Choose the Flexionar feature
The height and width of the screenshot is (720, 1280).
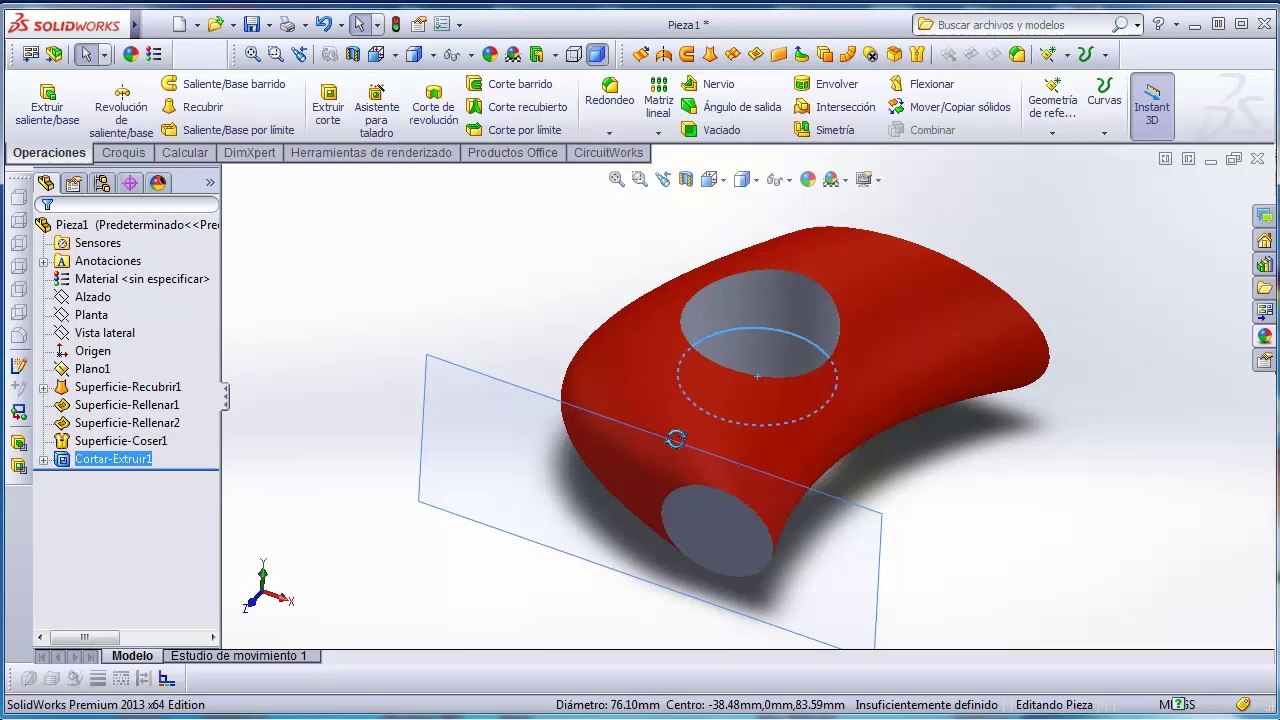(x=920, y=84)
